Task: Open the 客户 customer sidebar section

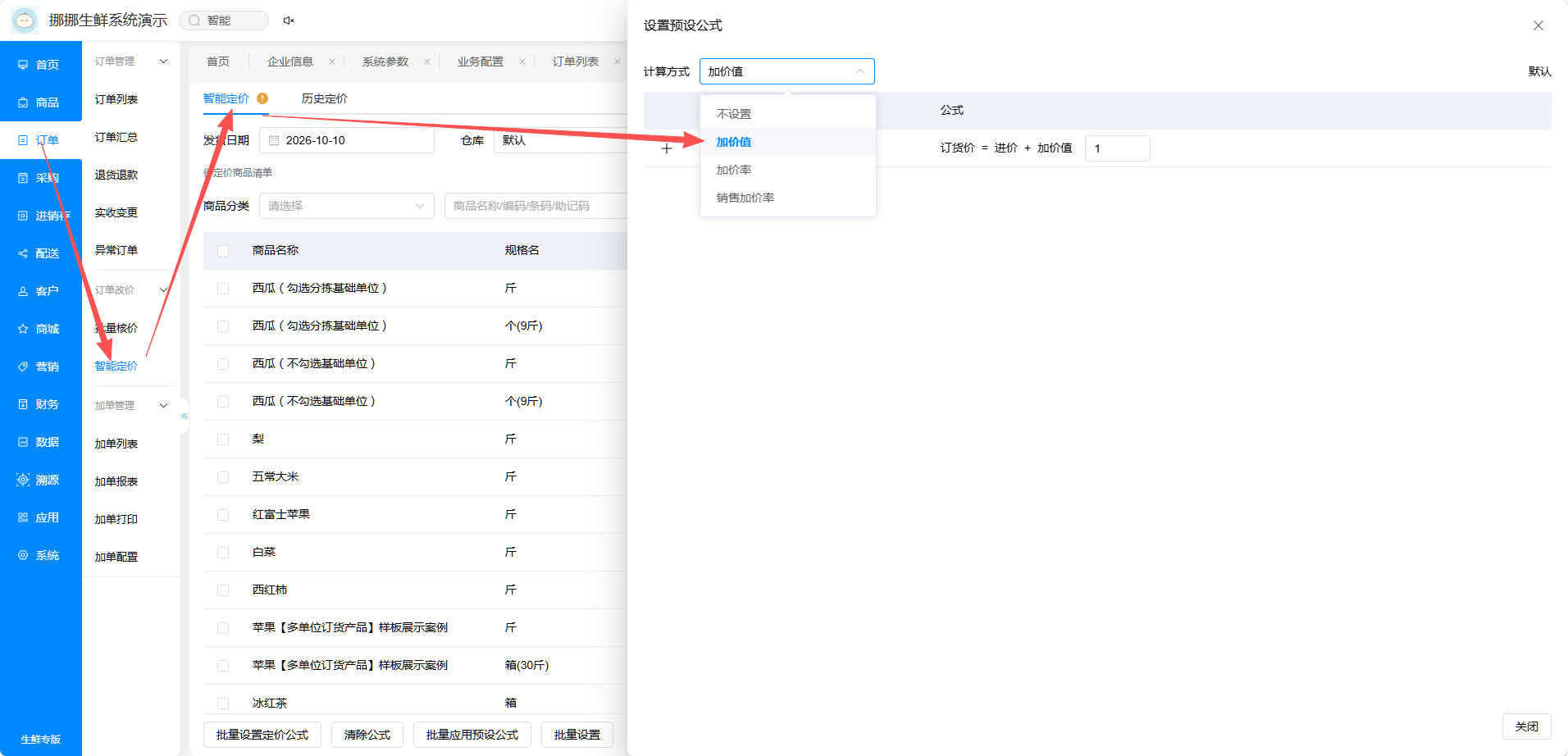Action: [x=40, y=291]
